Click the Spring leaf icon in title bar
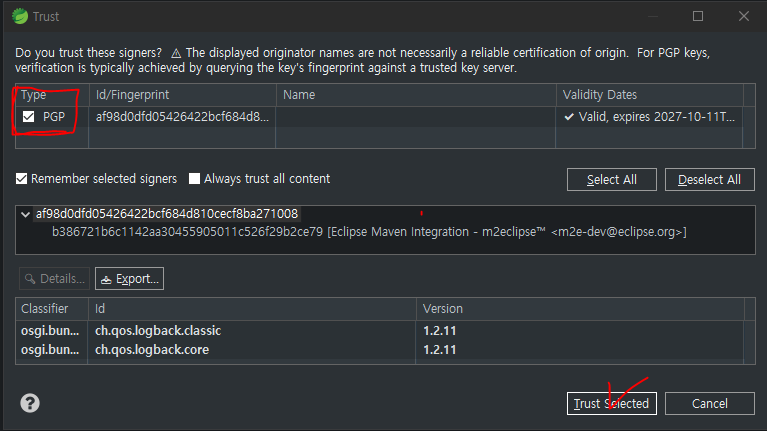Screen dimensions: 767x431 pos(20,16)
